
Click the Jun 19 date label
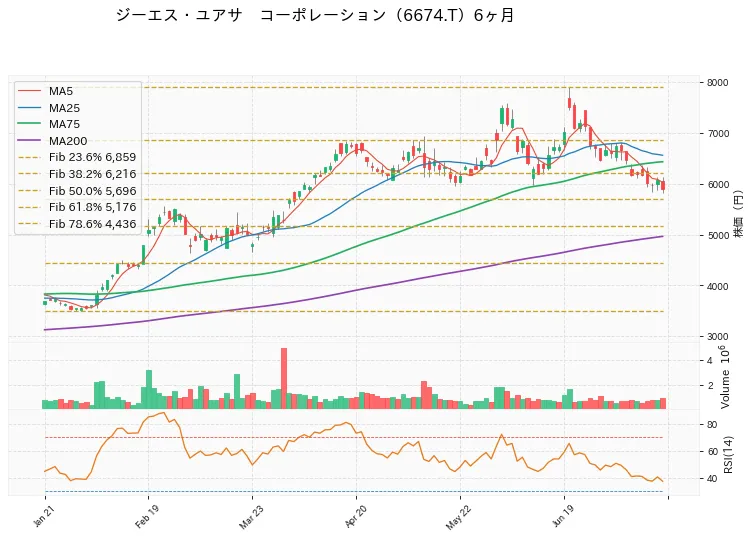coord(562,517)
